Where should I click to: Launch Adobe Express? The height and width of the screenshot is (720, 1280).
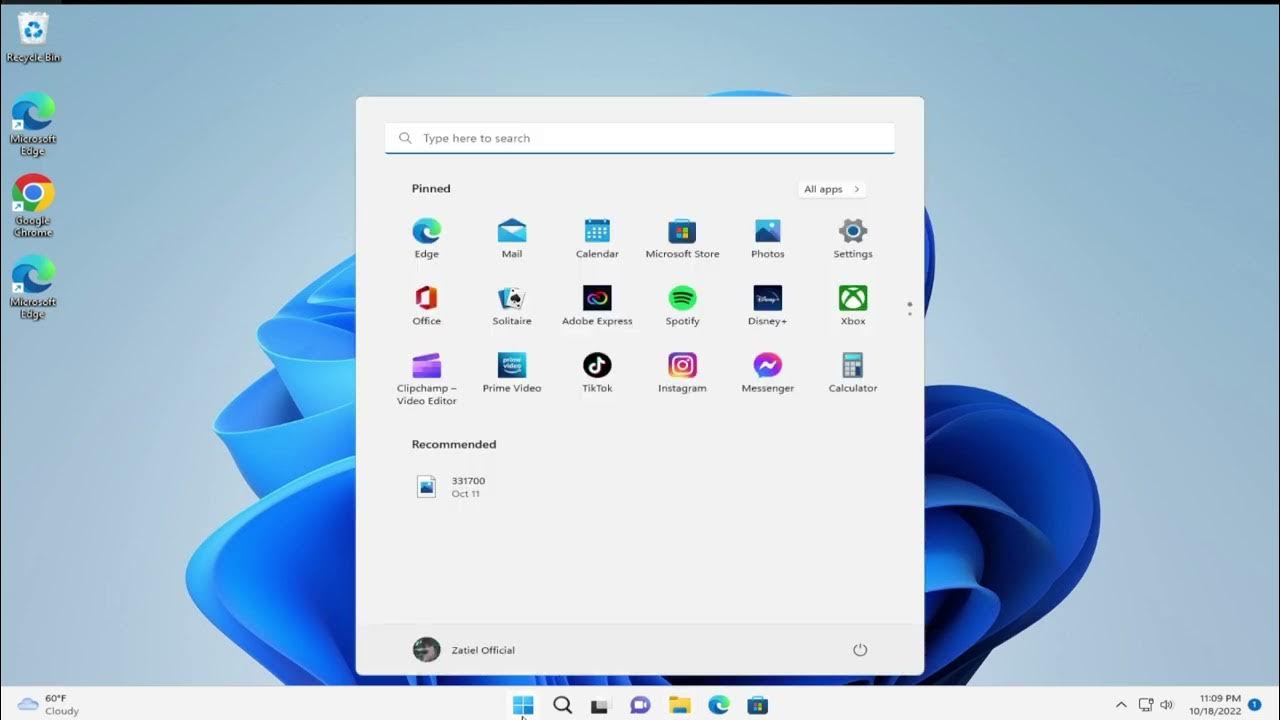click(597, 306)
